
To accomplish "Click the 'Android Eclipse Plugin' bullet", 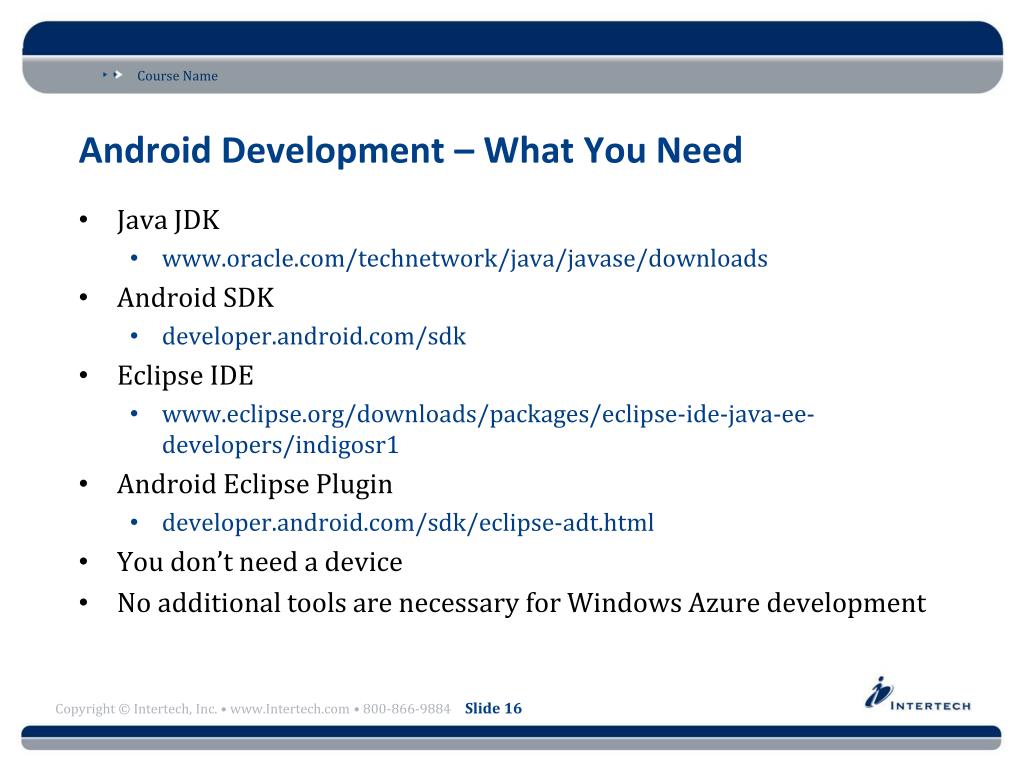I will tap(255, 485).
